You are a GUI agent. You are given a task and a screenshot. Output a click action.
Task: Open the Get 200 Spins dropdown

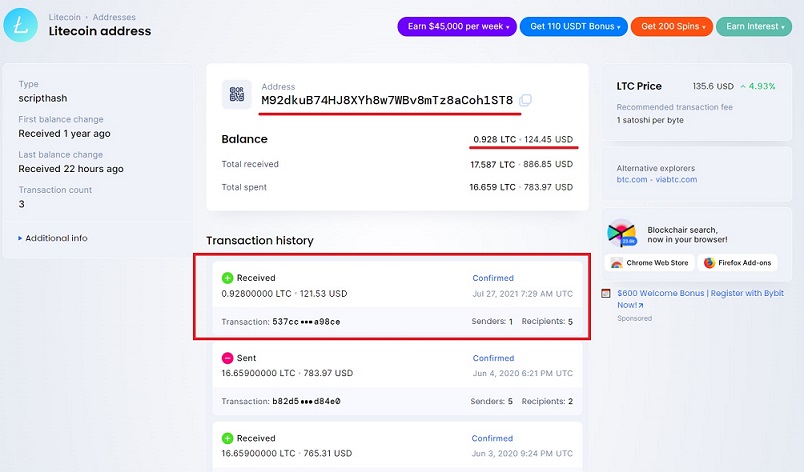[672, 26]
